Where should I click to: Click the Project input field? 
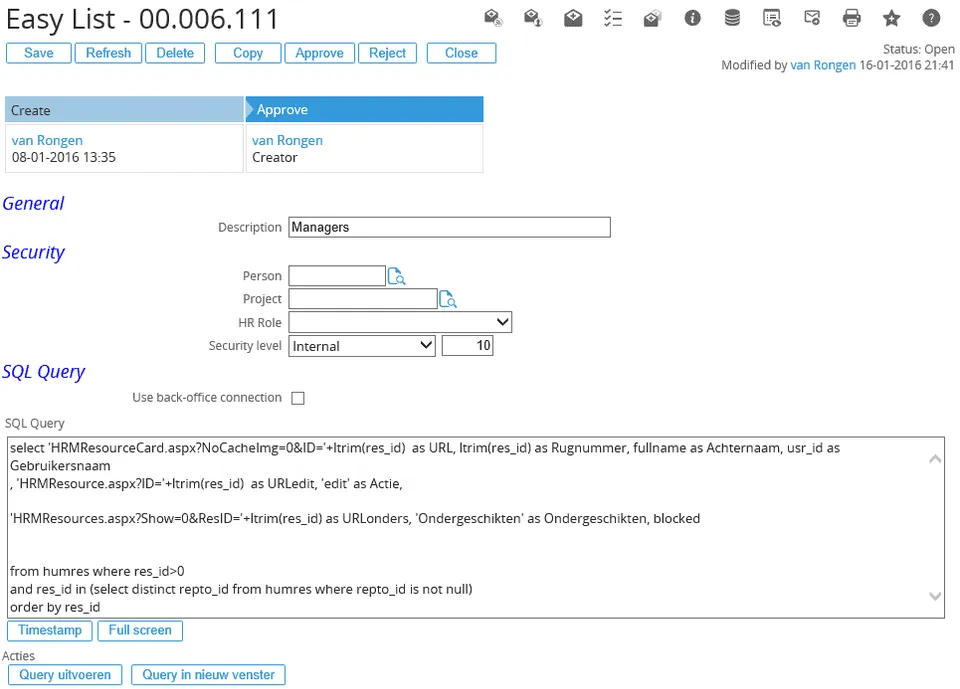[362, 299]
